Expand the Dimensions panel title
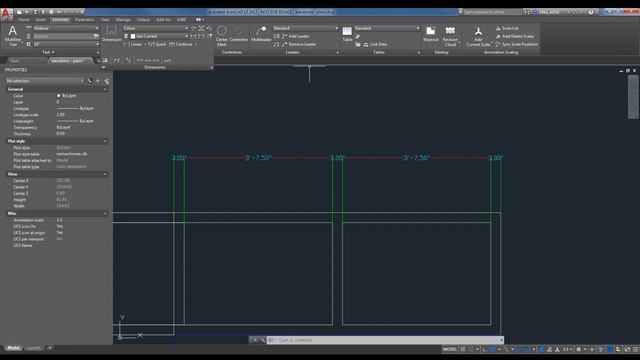Image resolution: width=640 pixels, height=360 pixels. [x=155, y=67]
